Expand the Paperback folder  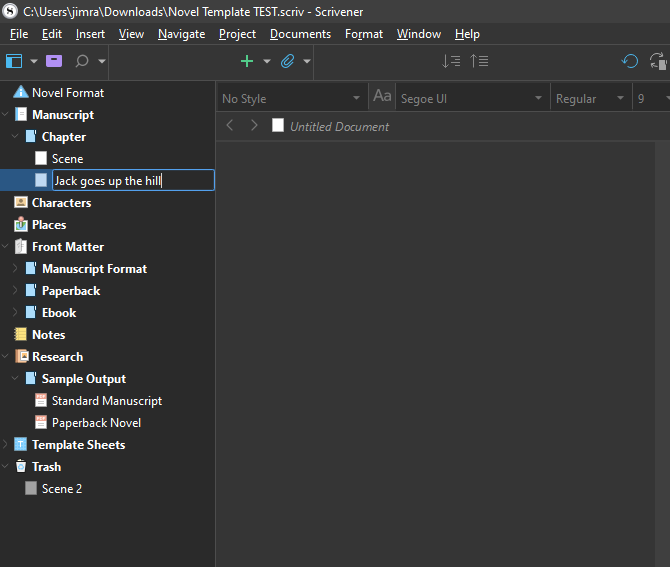click(x=15, y=291)
